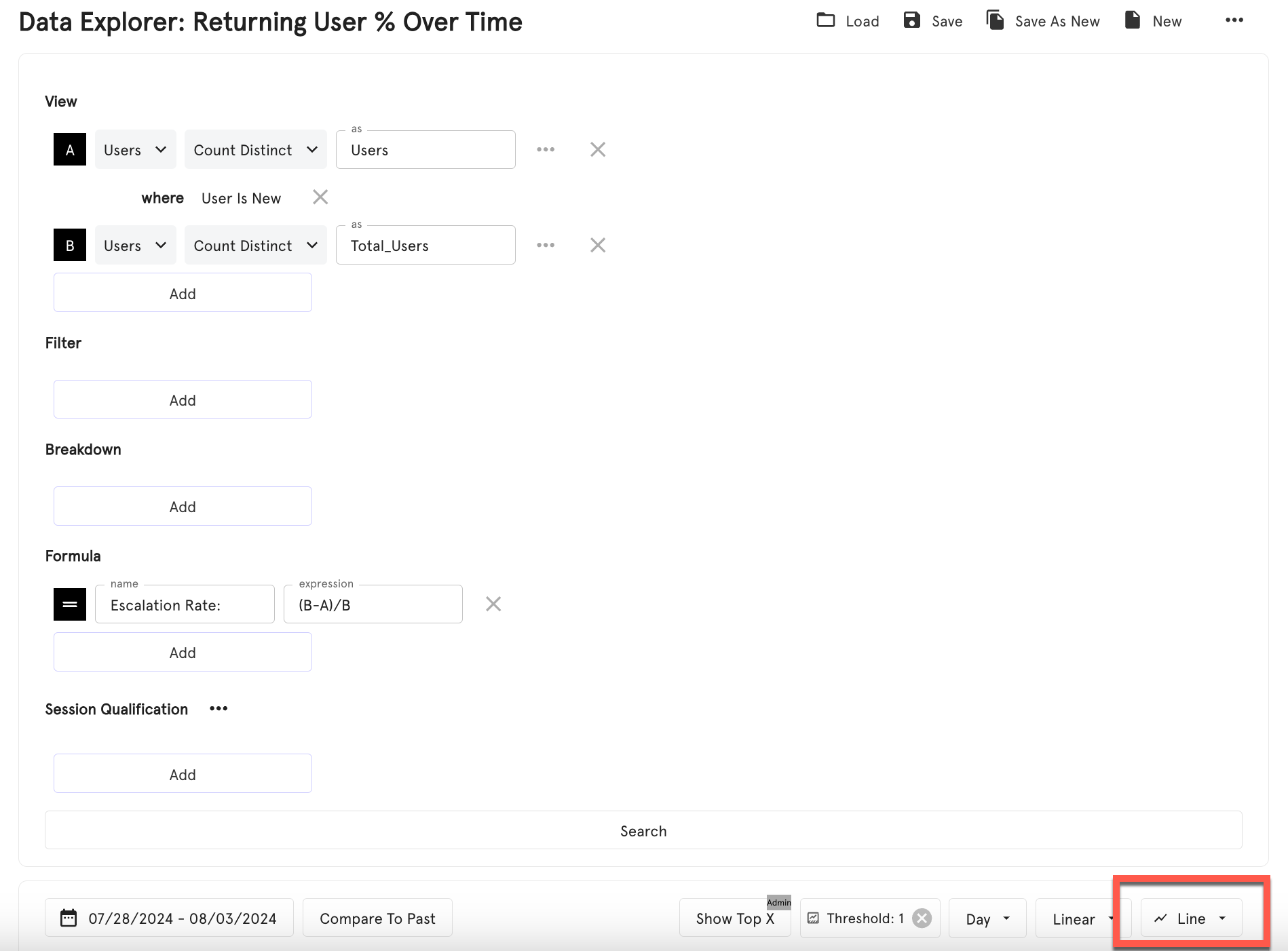
Task: Click the Save As New copy icon
Action: (995, 20)
